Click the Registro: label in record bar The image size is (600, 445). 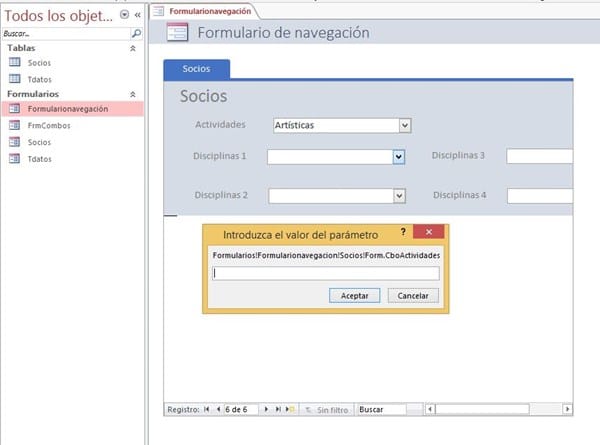point(183,409)
